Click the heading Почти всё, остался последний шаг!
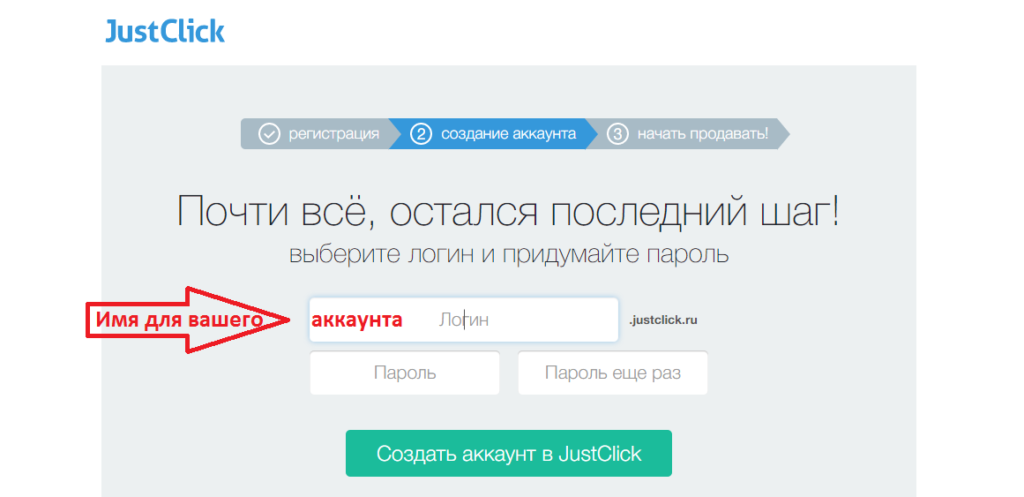The image size is (1024, 497). pos(508,212)
